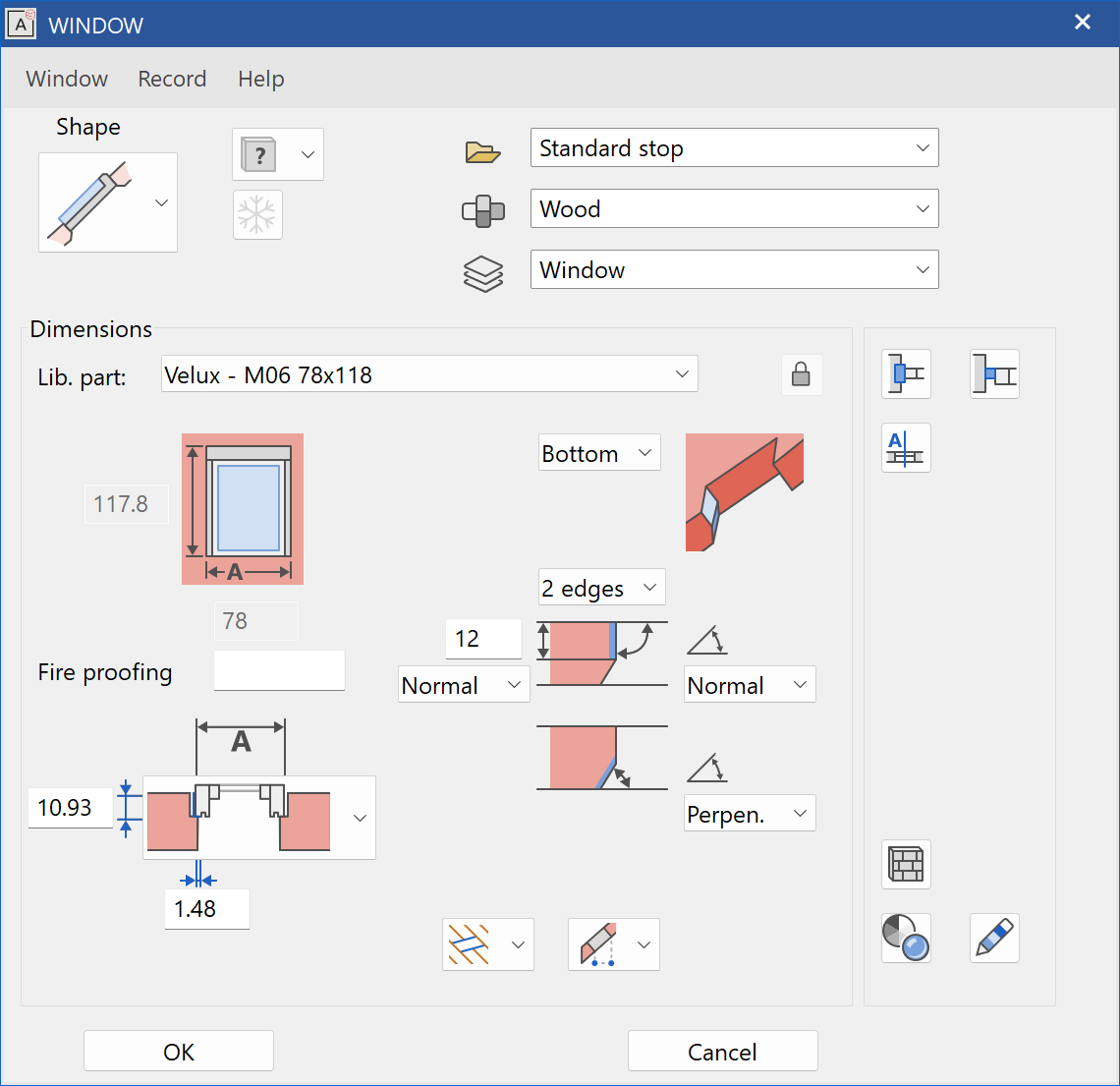This screenshot has height=1086, width=1120.
Task: Click the snowflake freeze icon
Action: coord(257,214)
